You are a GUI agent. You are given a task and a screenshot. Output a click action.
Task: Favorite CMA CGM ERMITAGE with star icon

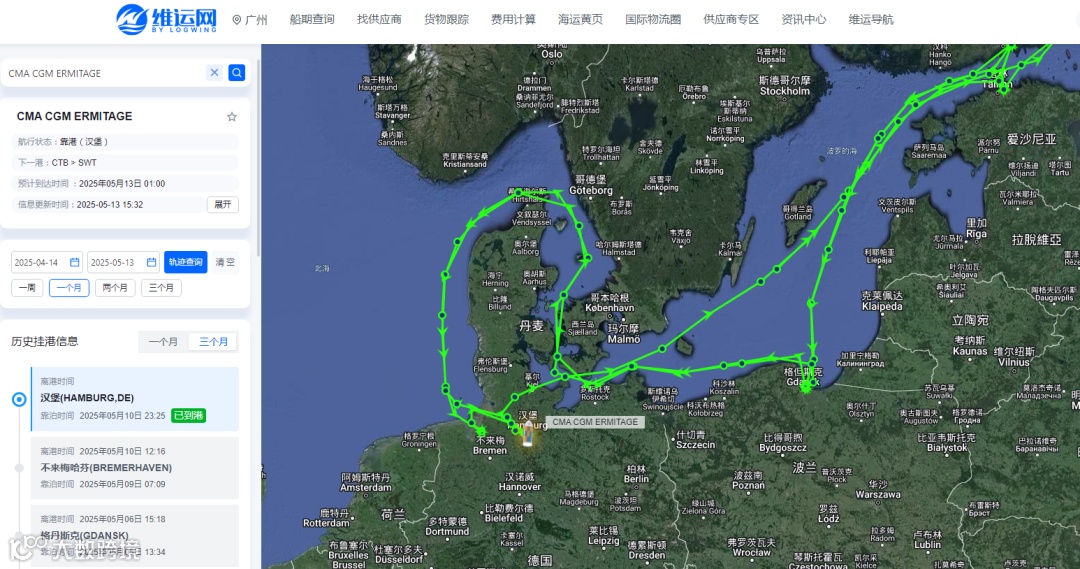[x=232, y=117]
